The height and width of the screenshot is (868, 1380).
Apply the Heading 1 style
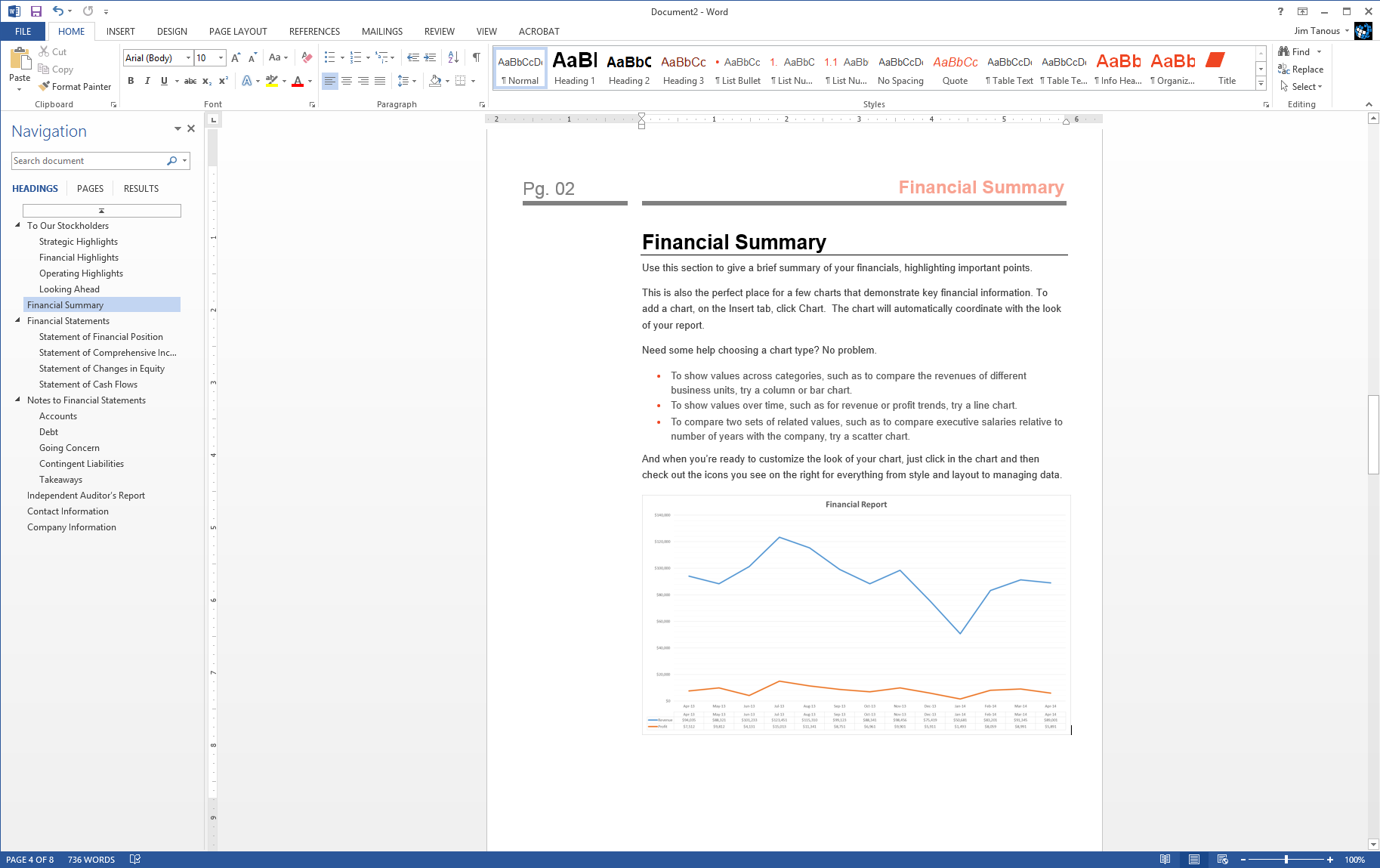[575, 68]
